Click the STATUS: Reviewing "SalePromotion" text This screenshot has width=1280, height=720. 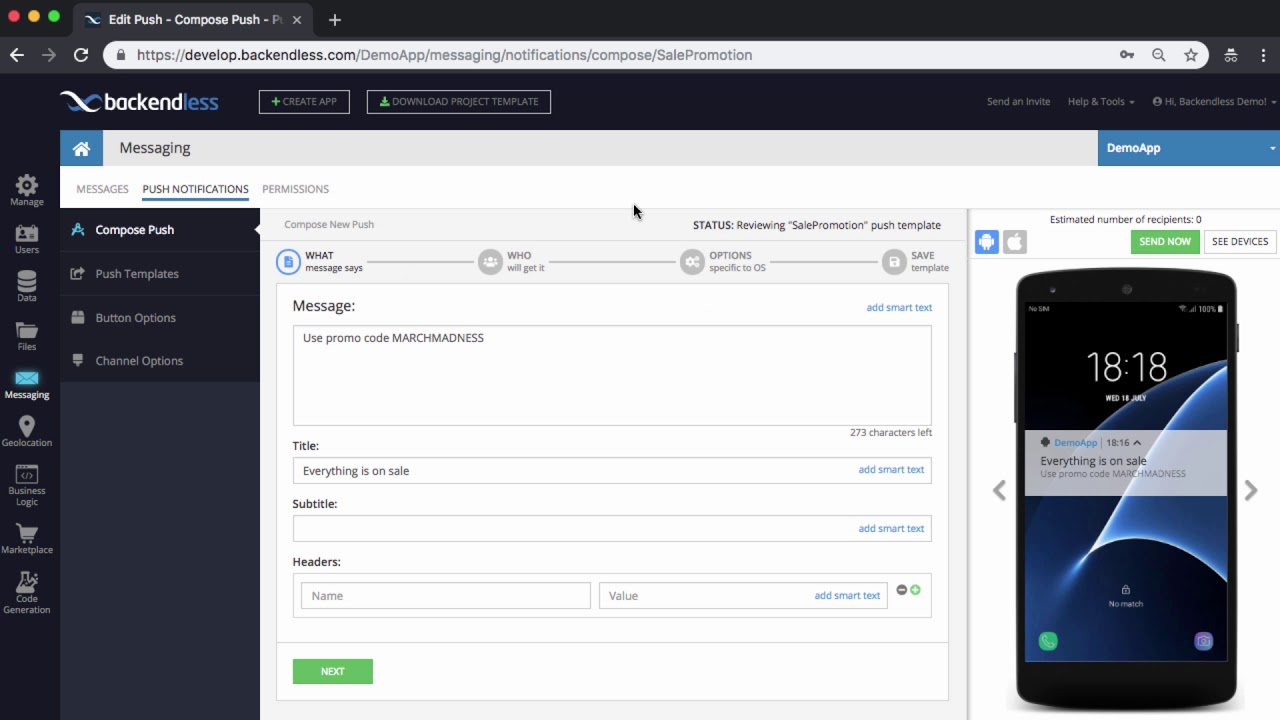[x=817, y=226]
